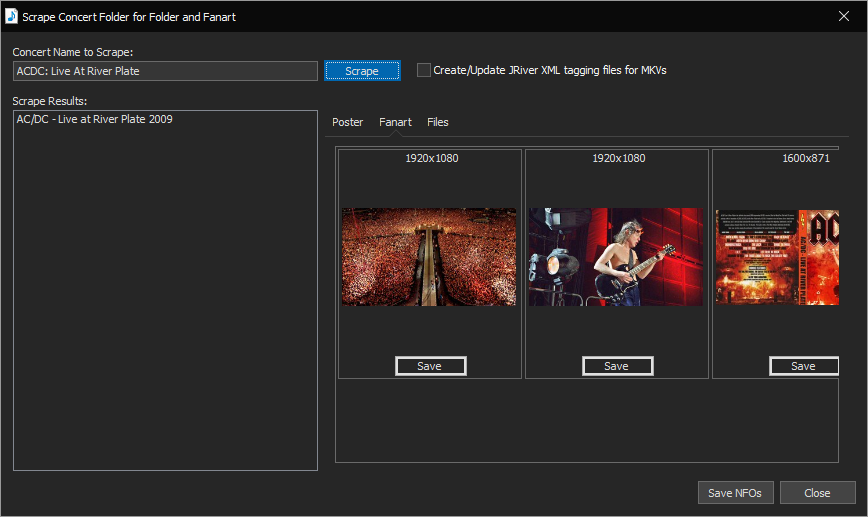Screen dimensions: 868x517
Task: Click the stadium crowd fanart thumbnail
Action: coord(429,257)
